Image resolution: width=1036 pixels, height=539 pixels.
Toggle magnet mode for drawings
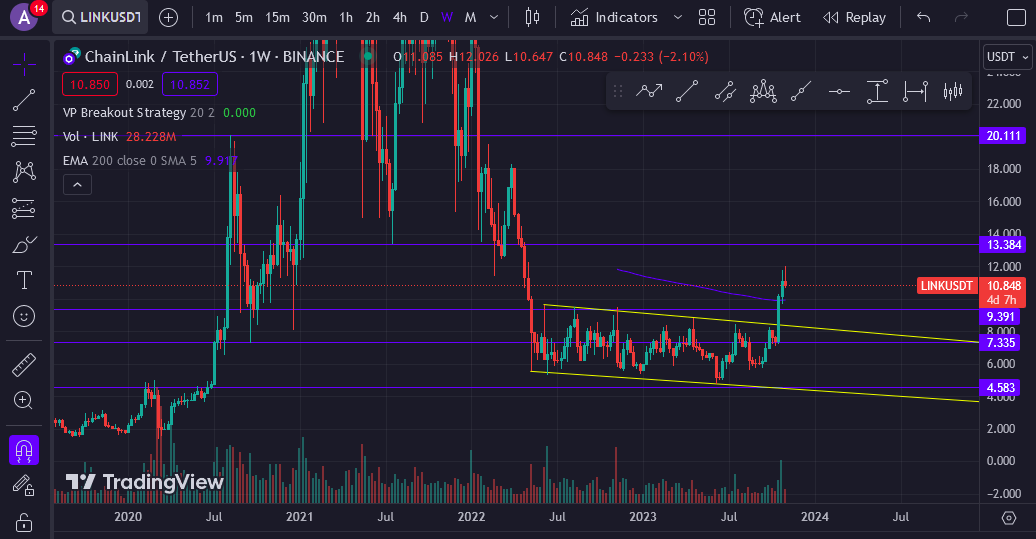pos(24,450)
